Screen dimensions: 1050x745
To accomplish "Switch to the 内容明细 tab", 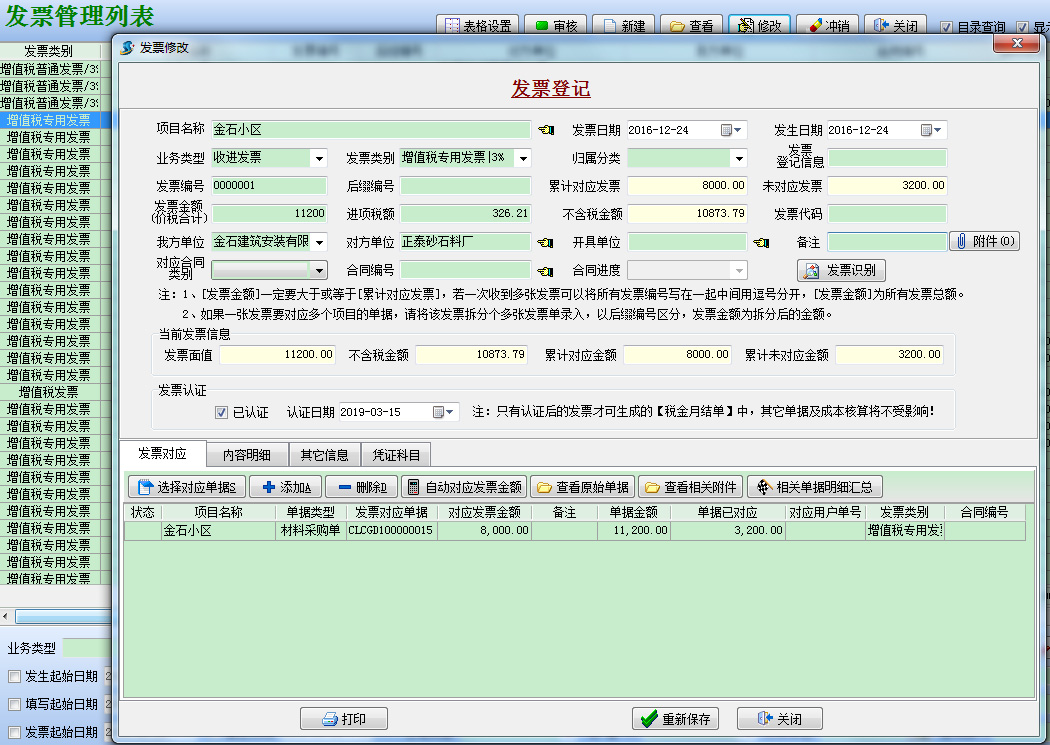I will [x=247, y=455].
